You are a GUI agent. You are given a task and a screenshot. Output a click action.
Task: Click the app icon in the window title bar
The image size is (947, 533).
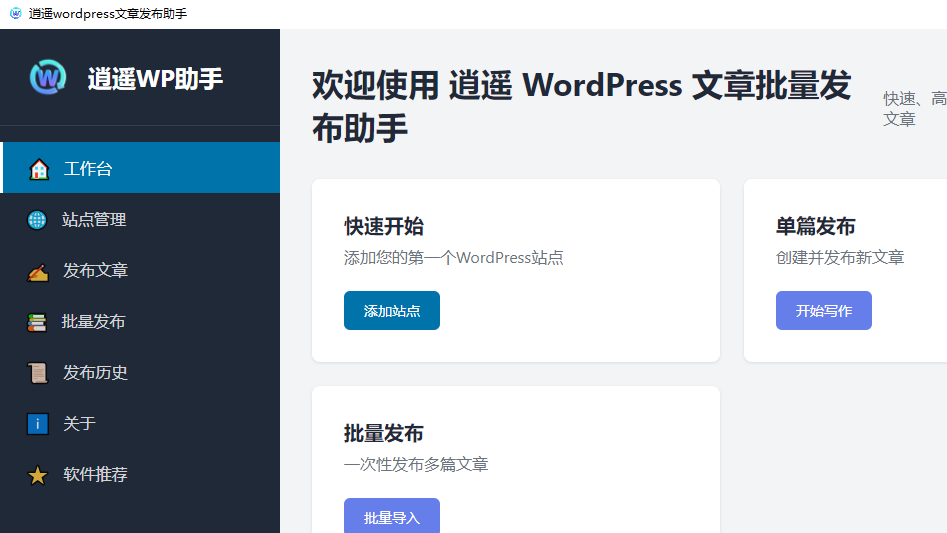[16, 13]
